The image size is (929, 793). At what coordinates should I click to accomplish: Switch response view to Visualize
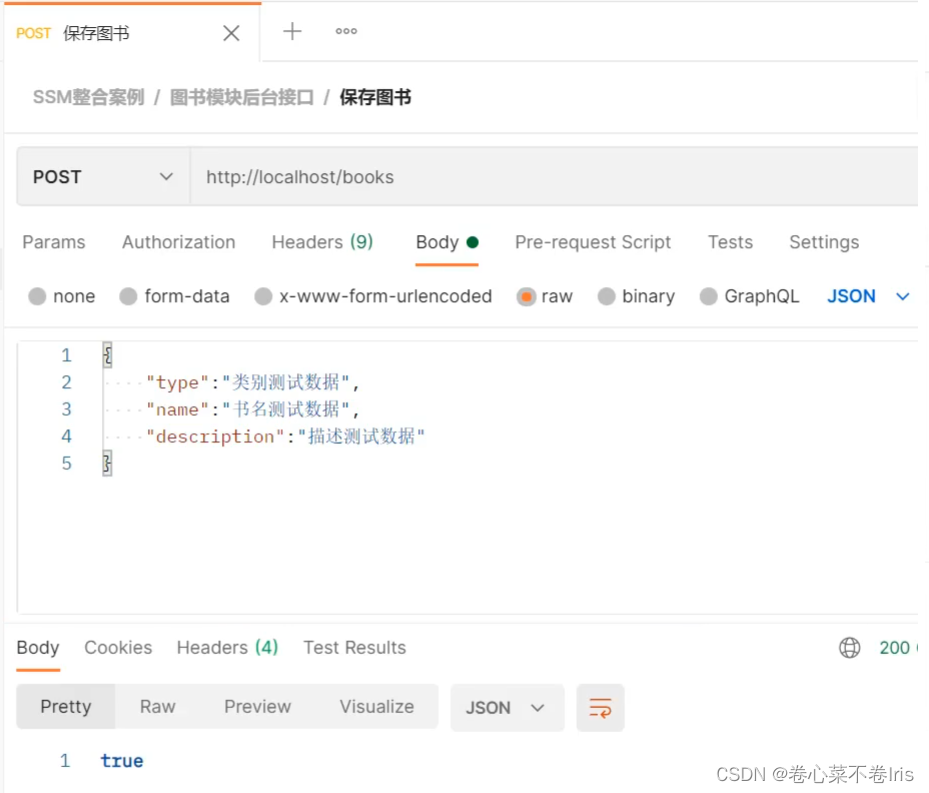click(377, 706)
